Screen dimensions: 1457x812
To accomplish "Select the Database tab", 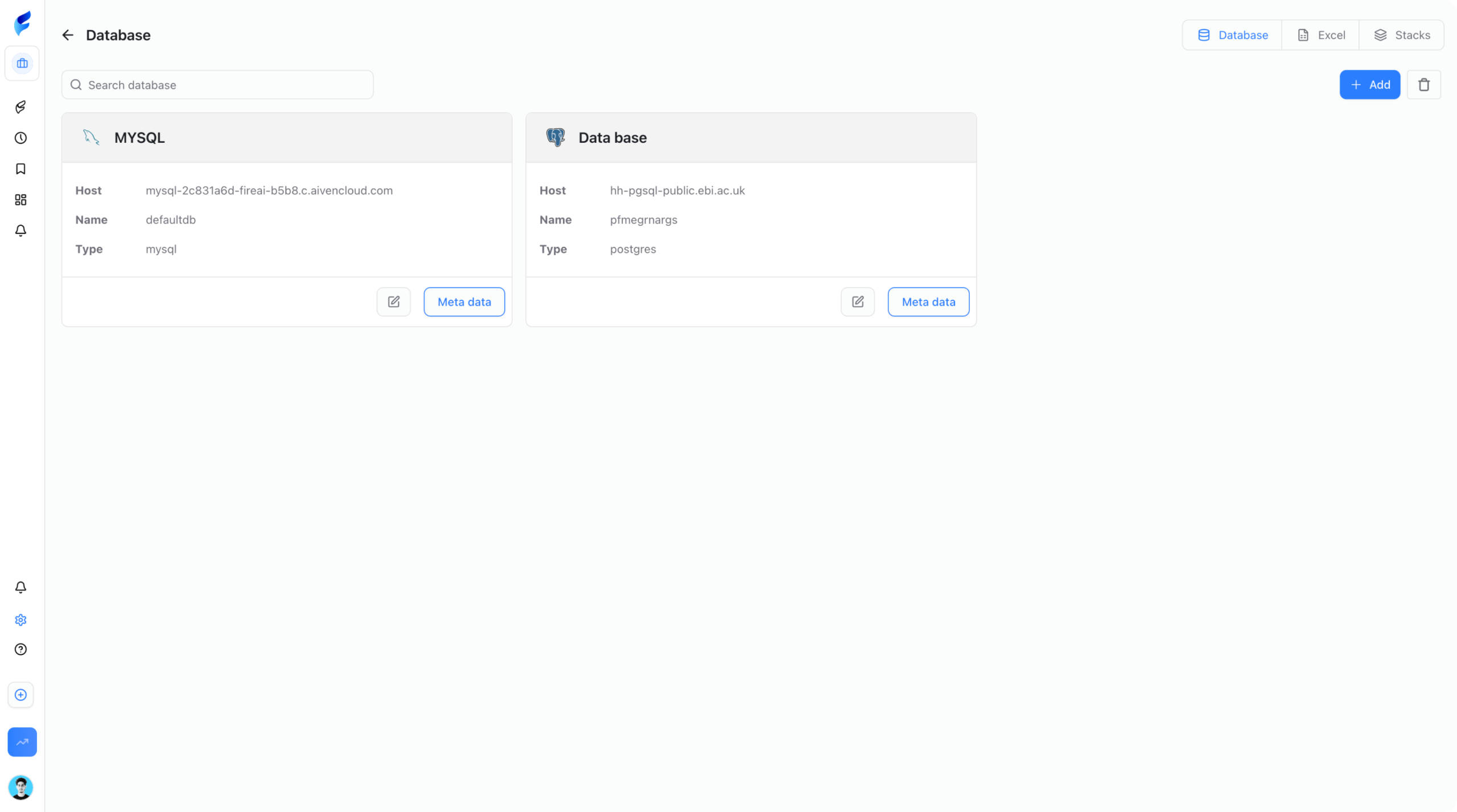I will [x=1232, y=35].
